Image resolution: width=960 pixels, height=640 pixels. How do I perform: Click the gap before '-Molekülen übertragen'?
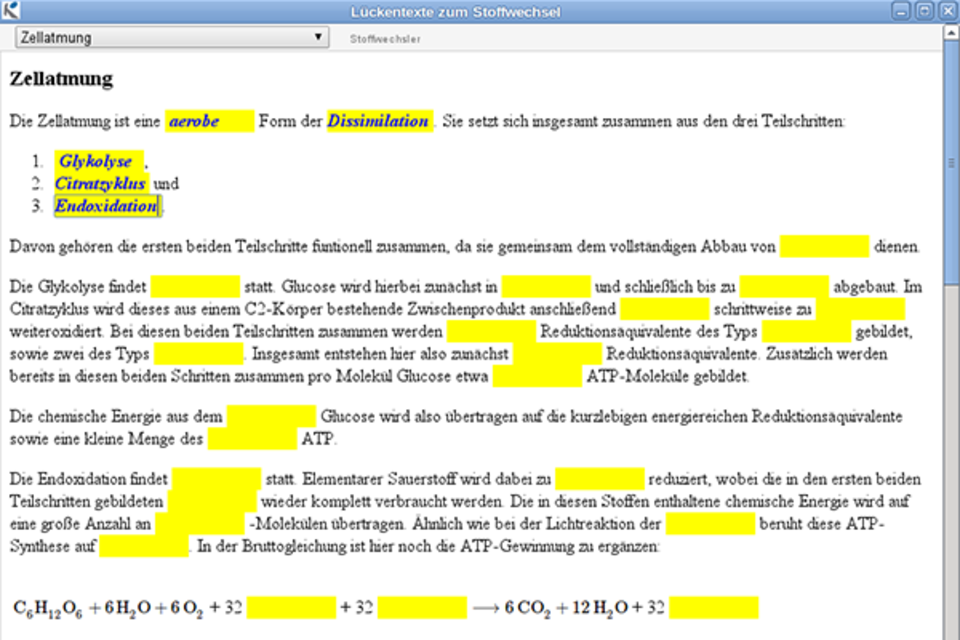coord(200,524)
